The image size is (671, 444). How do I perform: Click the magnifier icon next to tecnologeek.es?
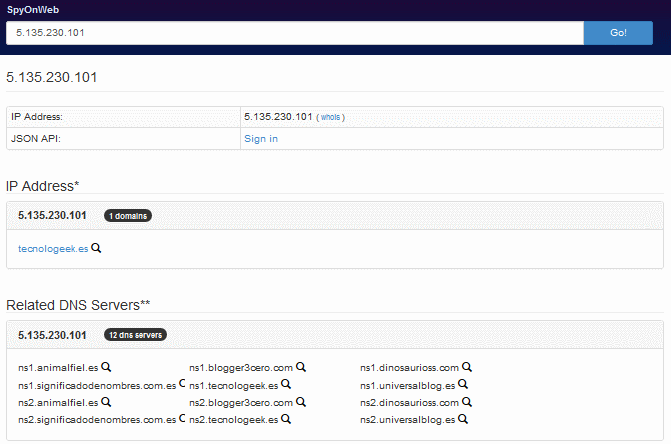coord(96,248)
